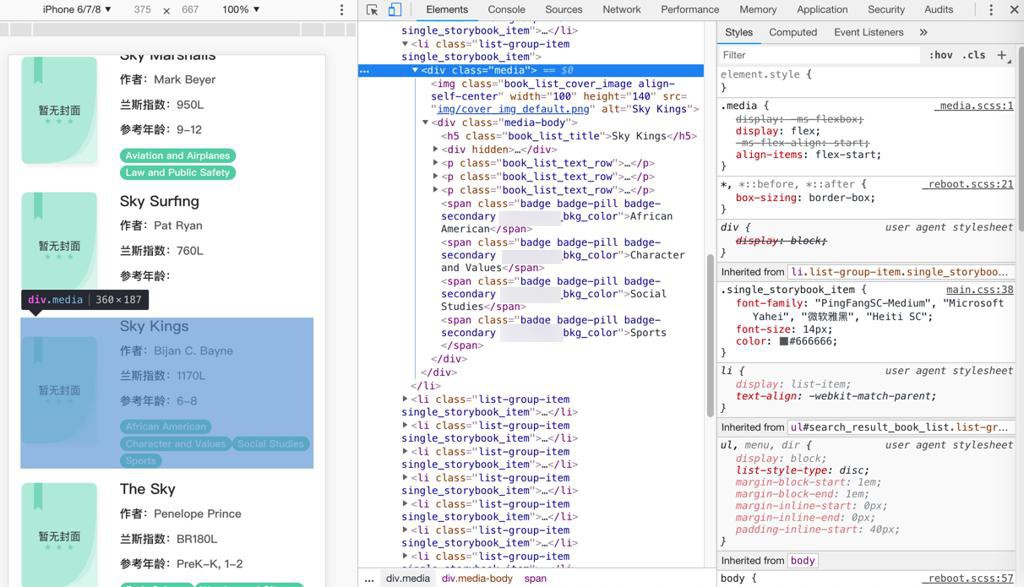Select the Styles sub-tab
Screen dimensions: 1024x587
click(739, 32)
